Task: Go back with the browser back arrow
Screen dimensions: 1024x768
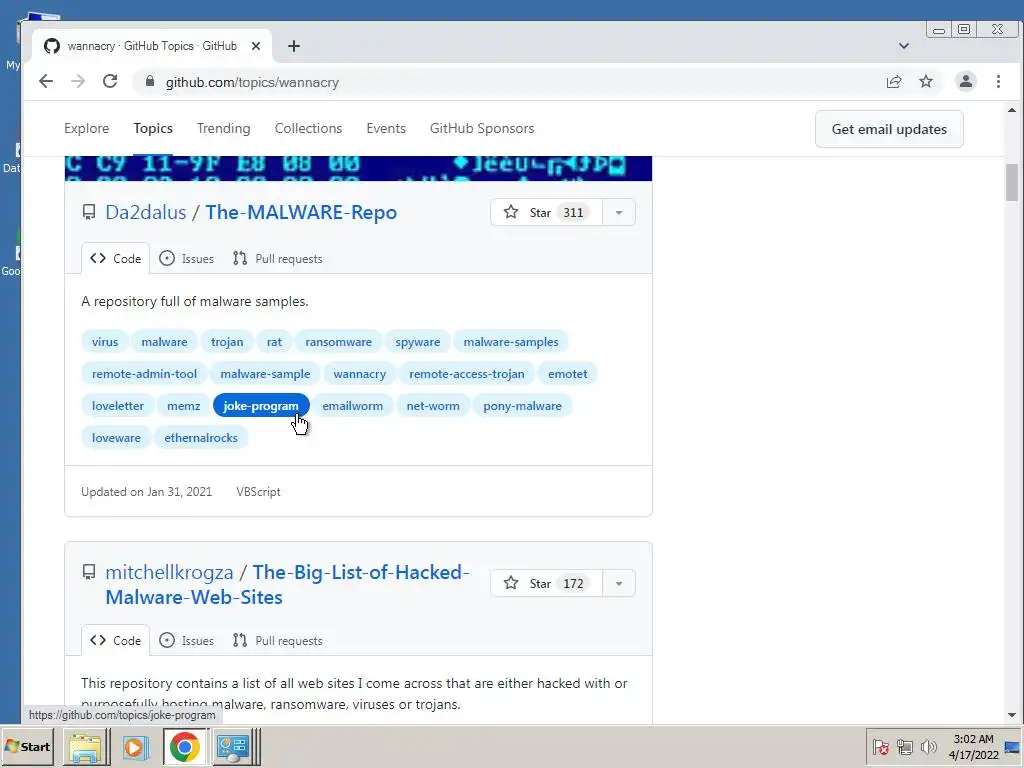Action: point(46,82)
